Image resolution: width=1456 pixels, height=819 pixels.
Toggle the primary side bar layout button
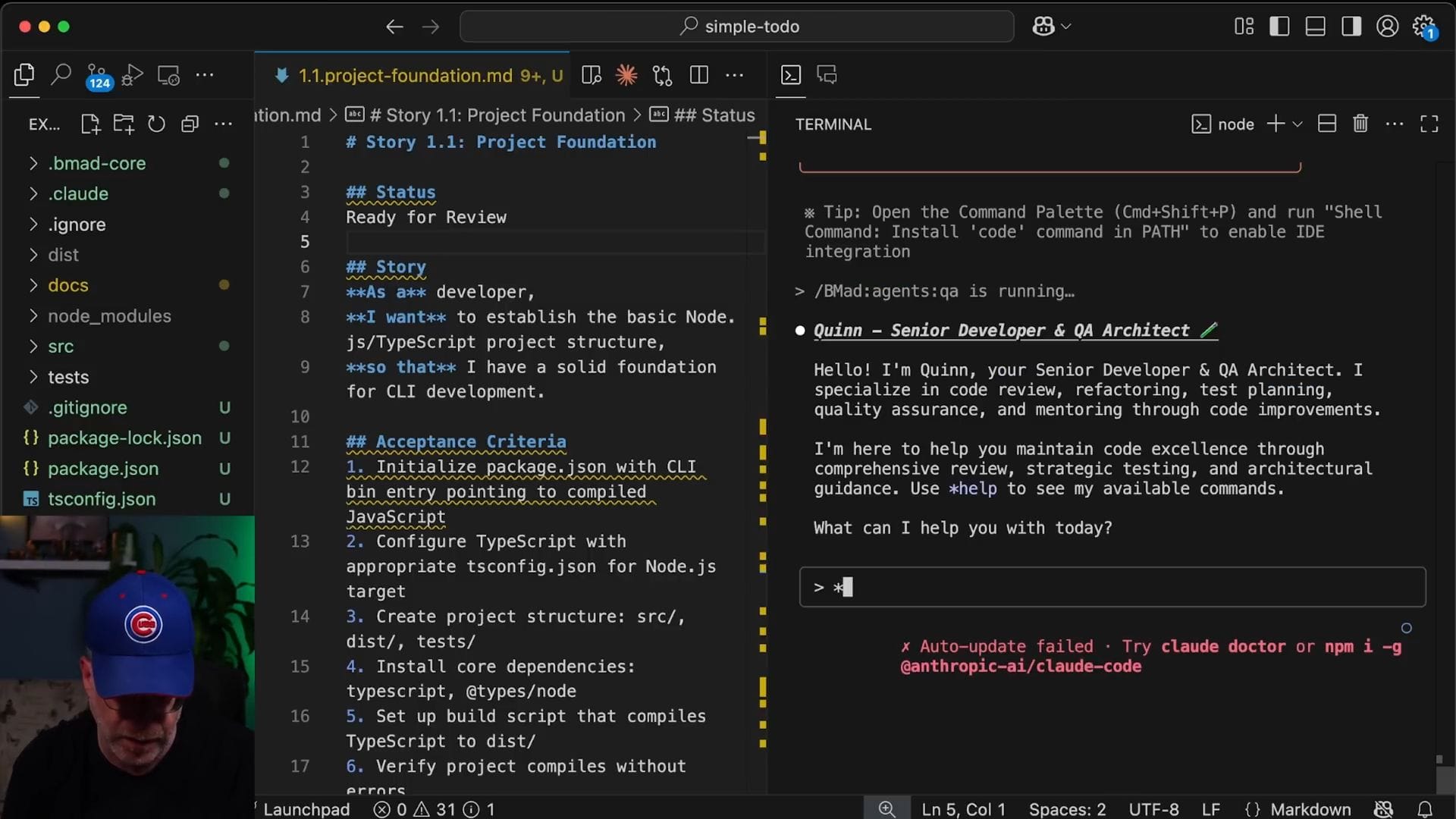[x=1279, y=27]
